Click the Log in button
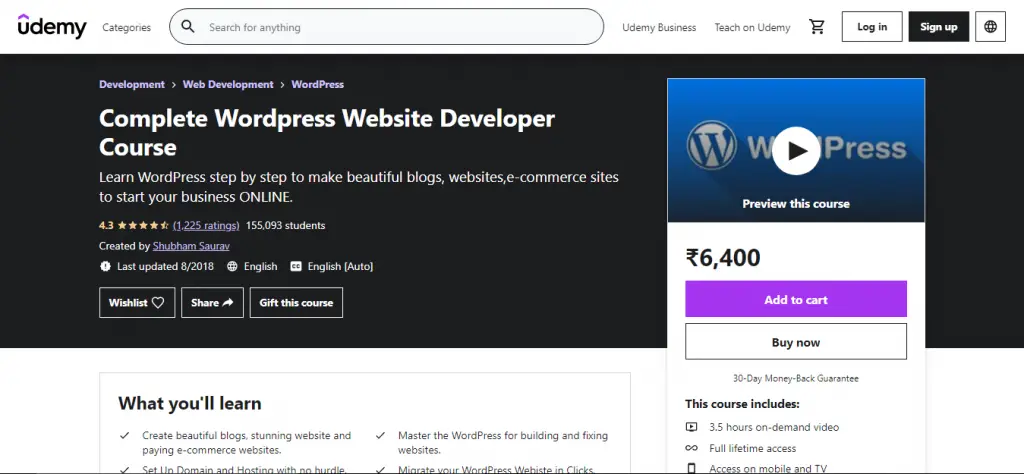This screenshot has height=474, width=1024. pyautogui.click(x=872, y=27)
